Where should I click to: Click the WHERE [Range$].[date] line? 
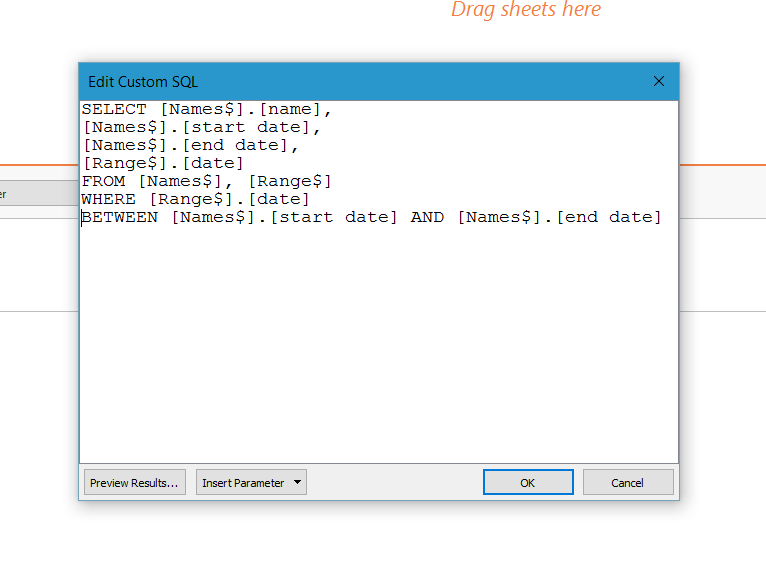click(x=195, y=199)
